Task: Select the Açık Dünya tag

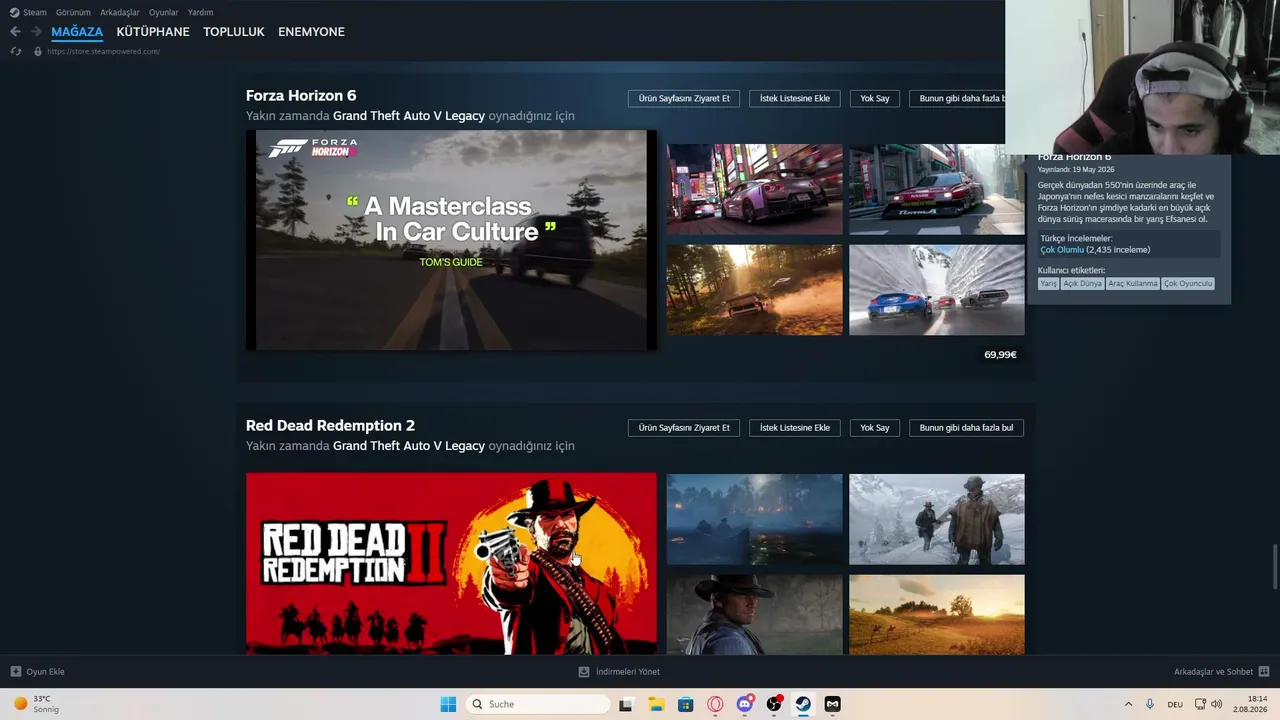Action: pos(1082,284)
